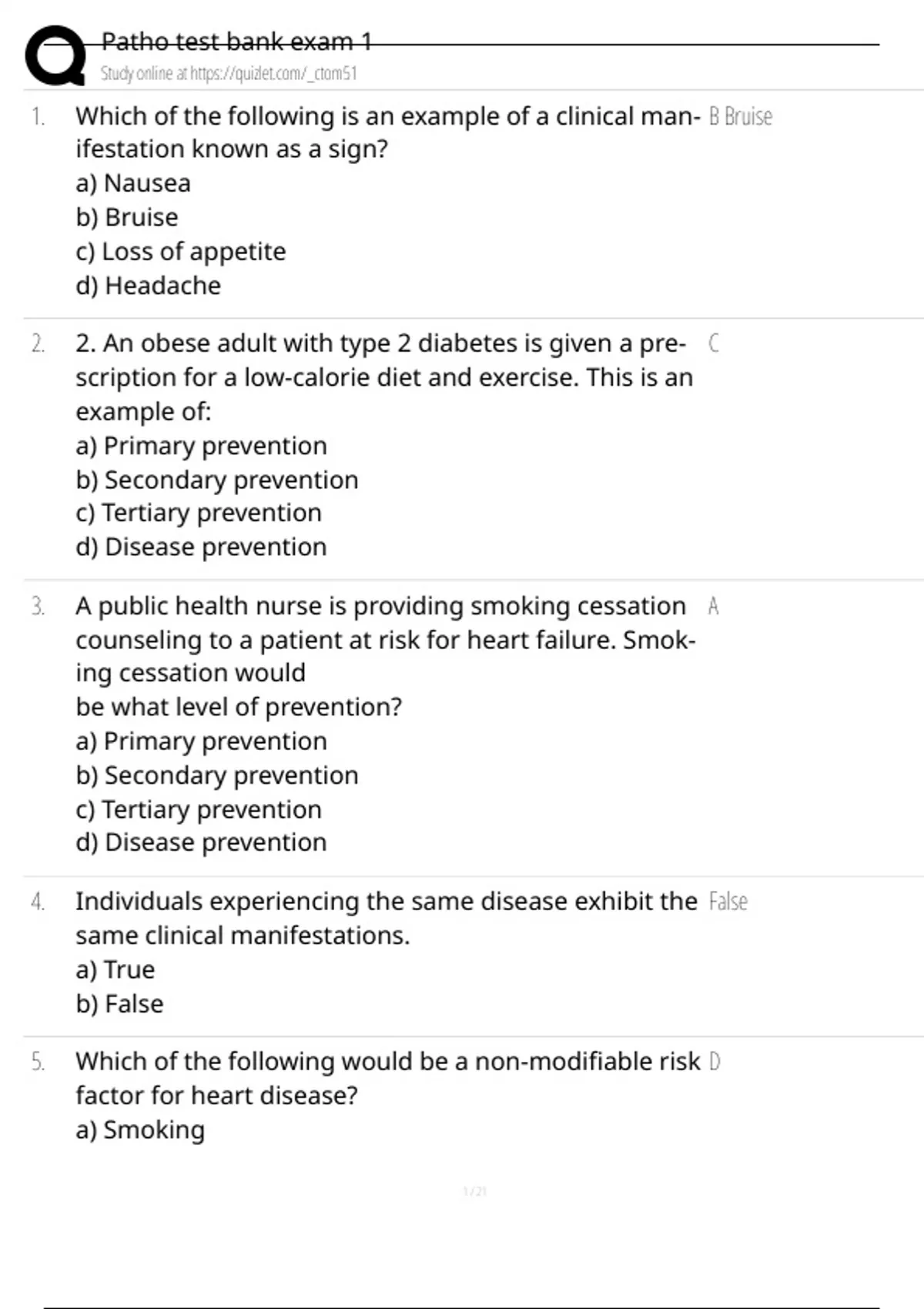
Task: Click b) Secondary prevention under question 2
Action: point(217,480)
